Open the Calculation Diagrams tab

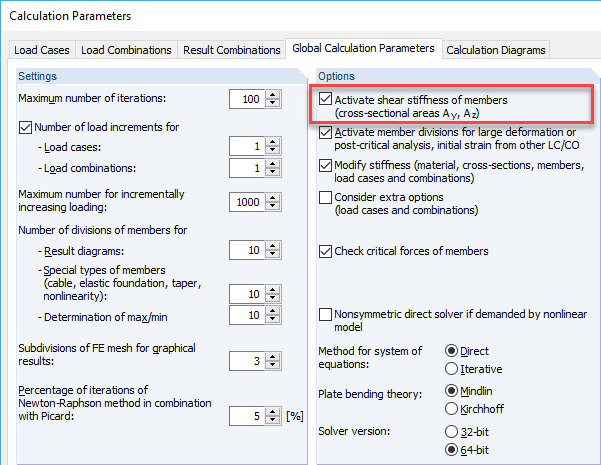496,50
